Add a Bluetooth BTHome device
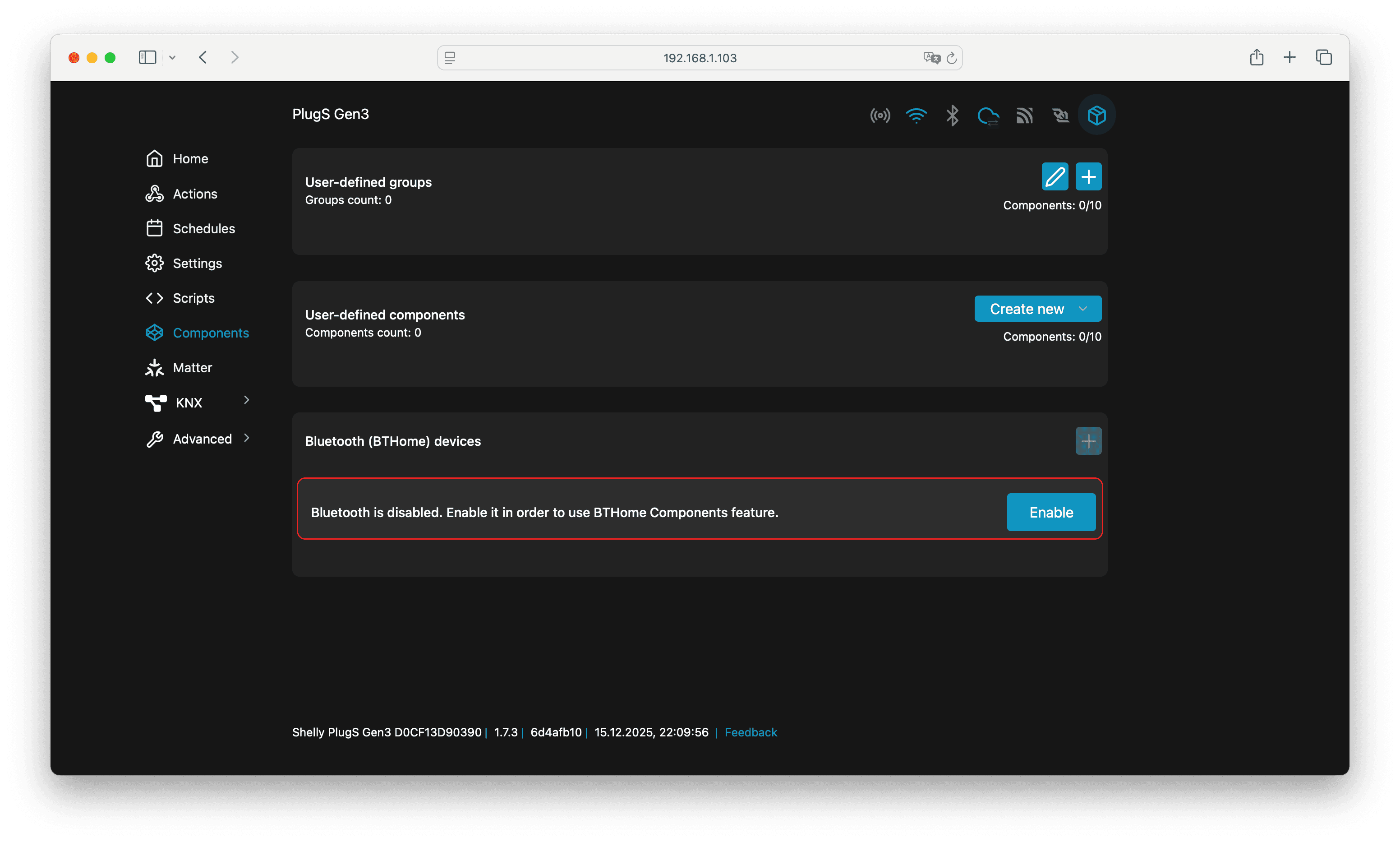The height and width of the screenshot is (842, 1400). [x=1088, y=441]
